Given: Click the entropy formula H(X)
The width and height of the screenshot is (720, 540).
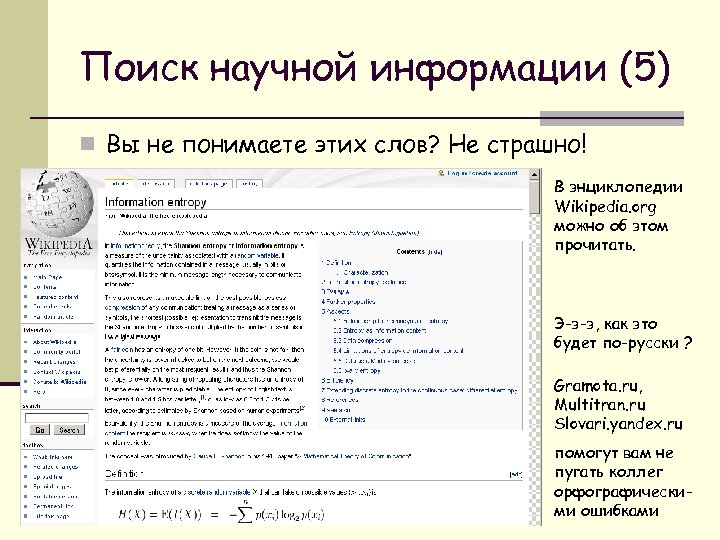Looking at the screenshot, I should coord(221,514).
